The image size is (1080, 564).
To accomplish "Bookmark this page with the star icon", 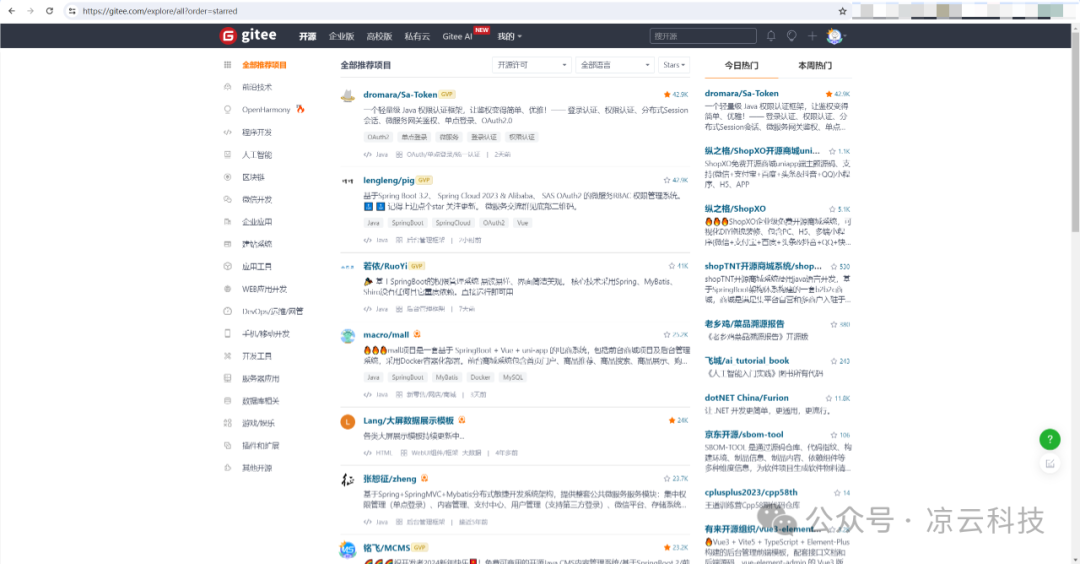I will 842,11.
